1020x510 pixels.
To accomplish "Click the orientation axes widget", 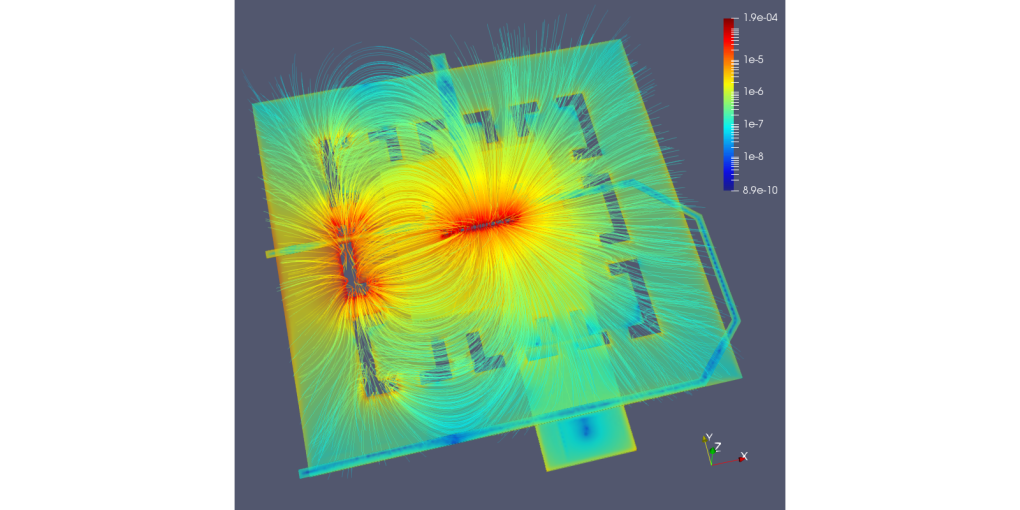I will [725, 450].
